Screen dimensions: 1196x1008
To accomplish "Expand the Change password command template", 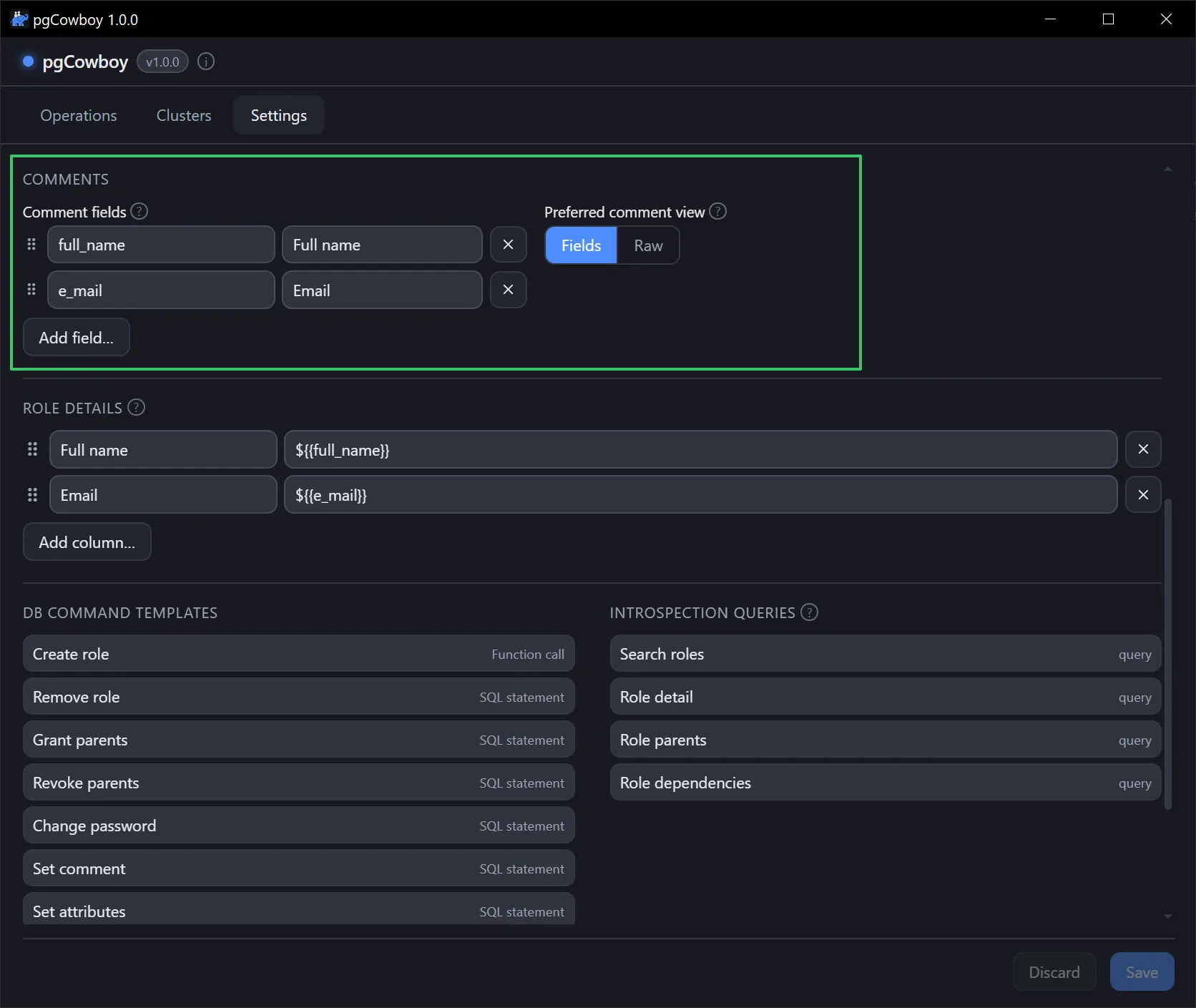I will [x=299, y=826].
